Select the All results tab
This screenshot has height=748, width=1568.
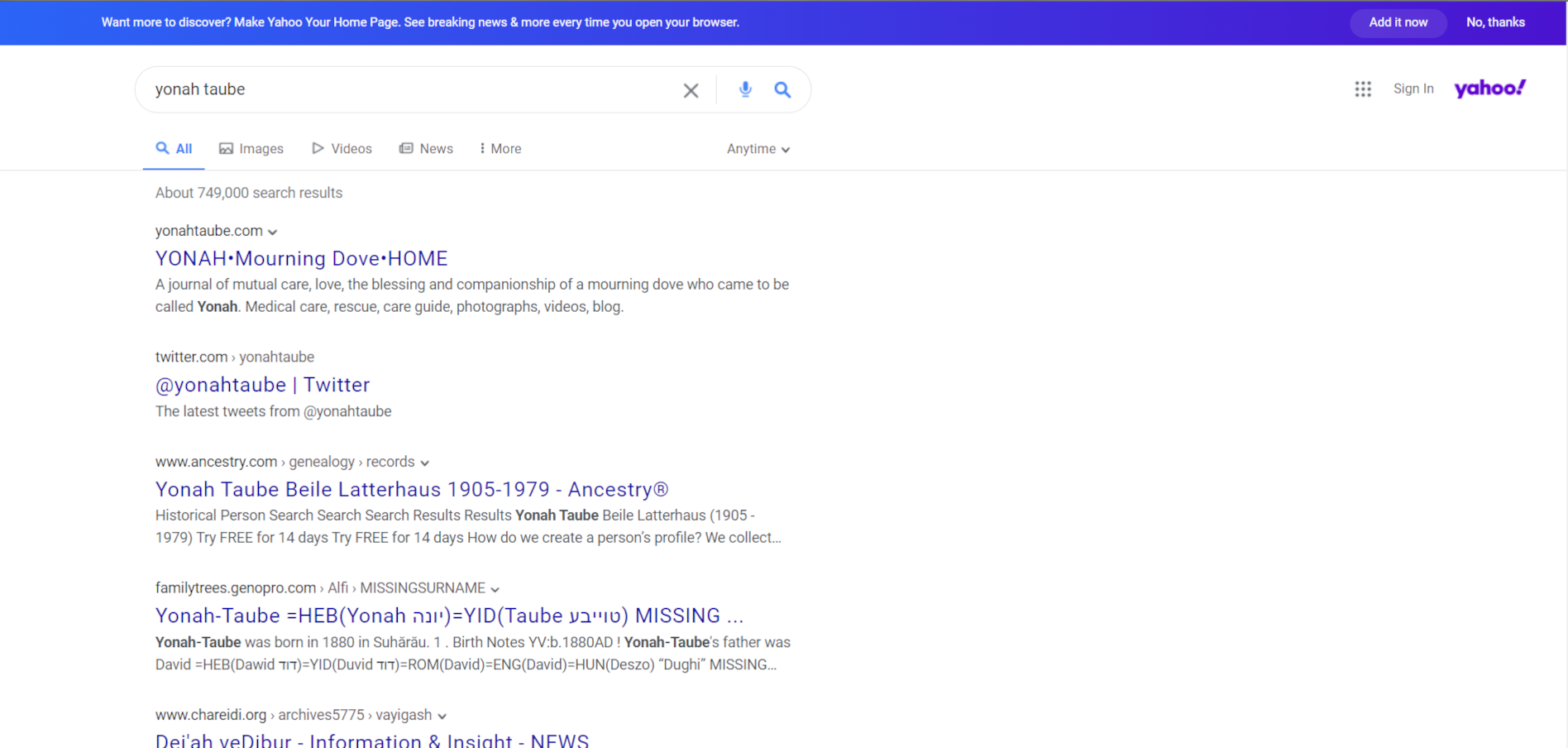click(x=174, y=149)
